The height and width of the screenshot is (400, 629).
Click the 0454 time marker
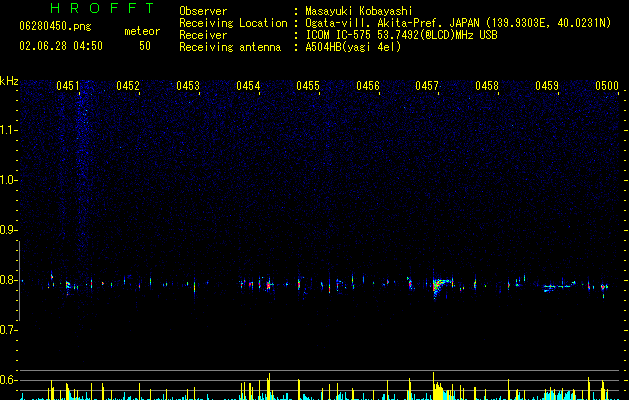pyautogui.click(x=248, y=86)
